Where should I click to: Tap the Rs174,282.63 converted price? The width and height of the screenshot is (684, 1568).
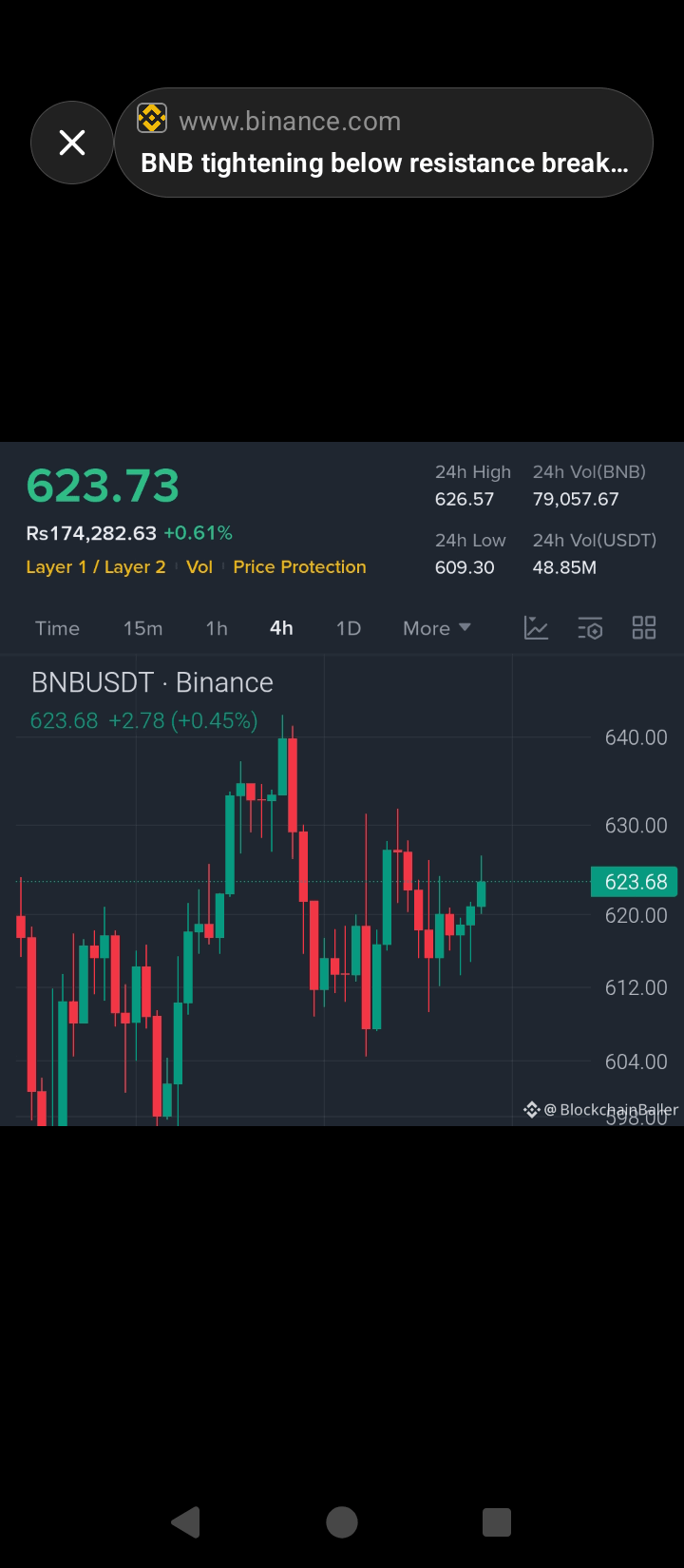coord(91,533)
